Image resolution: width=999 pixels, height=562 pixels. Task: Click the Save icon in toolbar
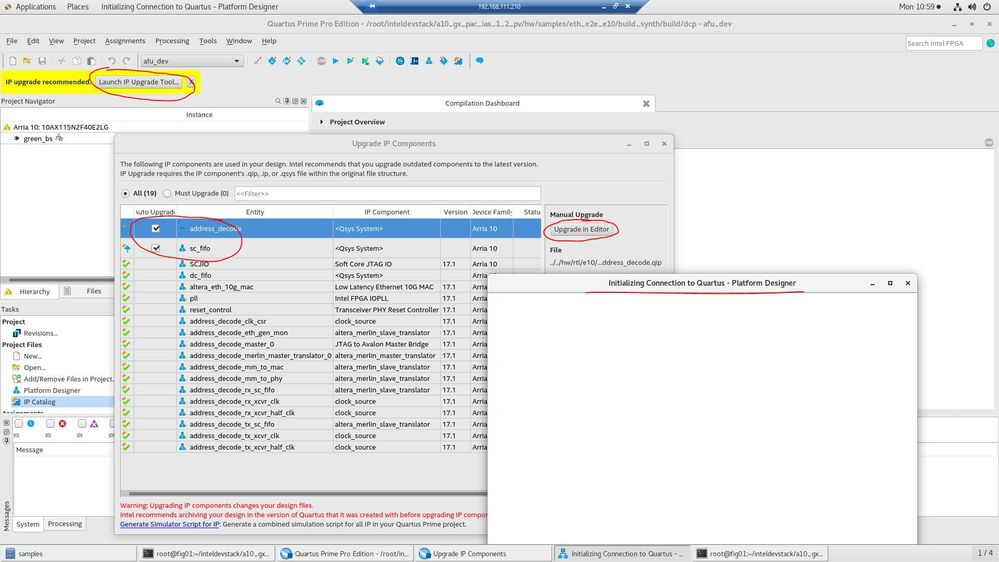(42, 61)
